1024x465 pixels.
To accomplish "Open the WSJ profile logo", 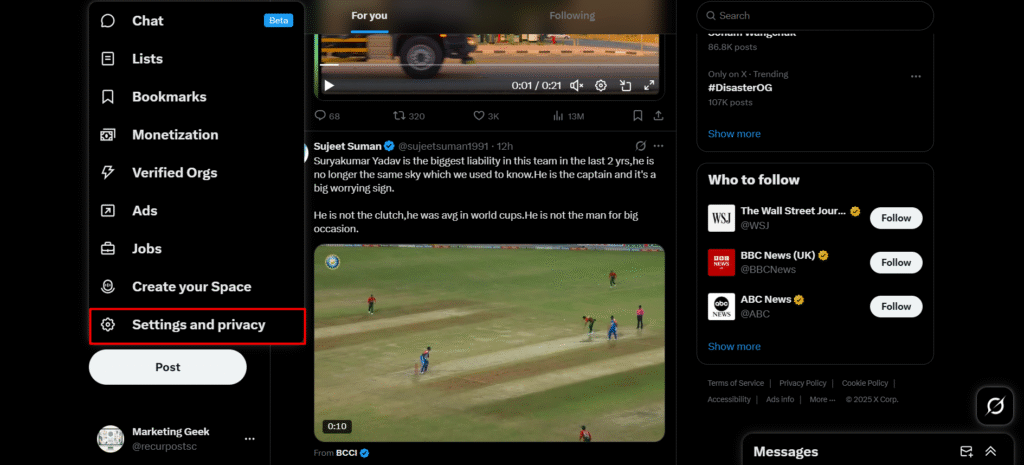I will pos(722,218).
